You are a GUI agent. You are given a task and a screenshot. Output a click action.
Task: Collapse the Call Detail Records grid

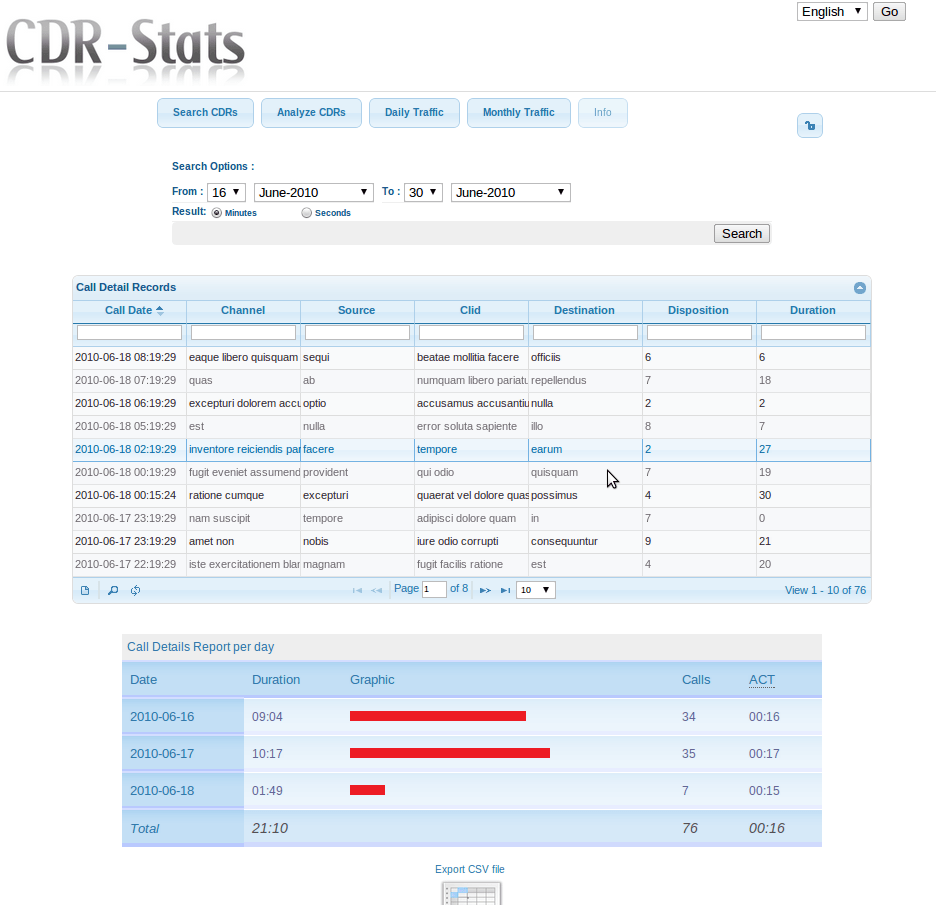point(860,288)
